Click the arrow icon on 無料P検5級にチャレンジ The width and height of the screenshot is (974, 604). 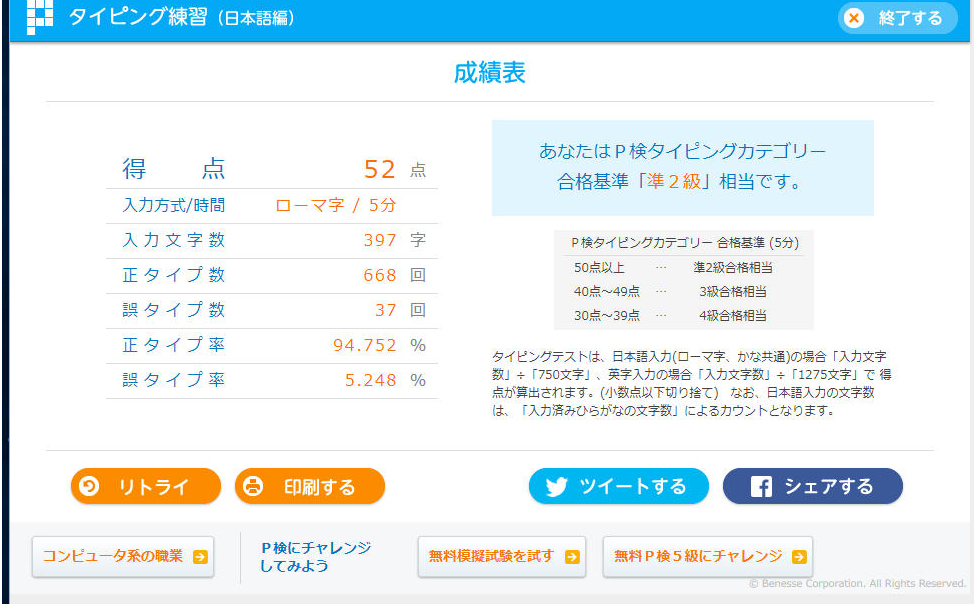click(799, 557)
